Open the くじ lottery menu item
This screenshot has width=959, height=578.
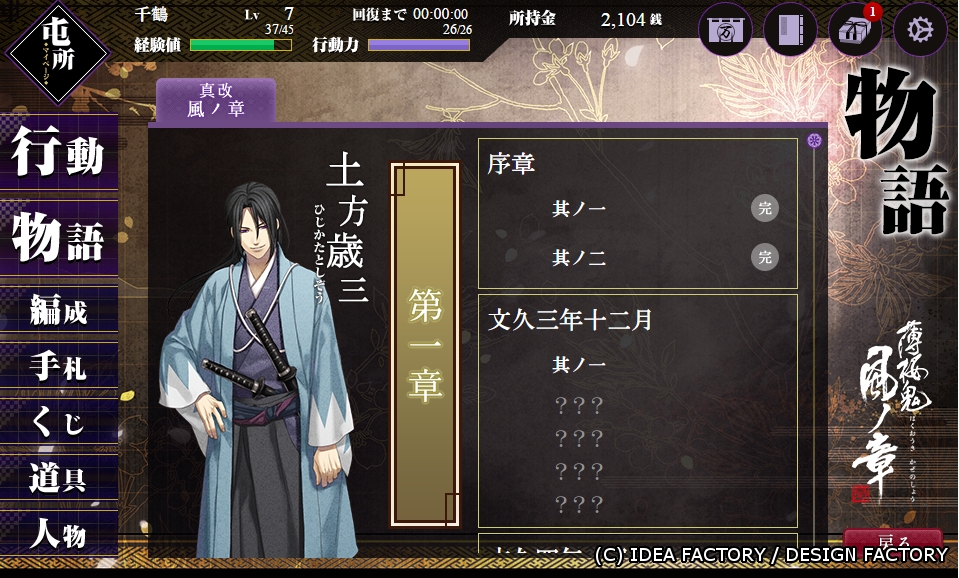pyautogui.click(x=59, y=421)
